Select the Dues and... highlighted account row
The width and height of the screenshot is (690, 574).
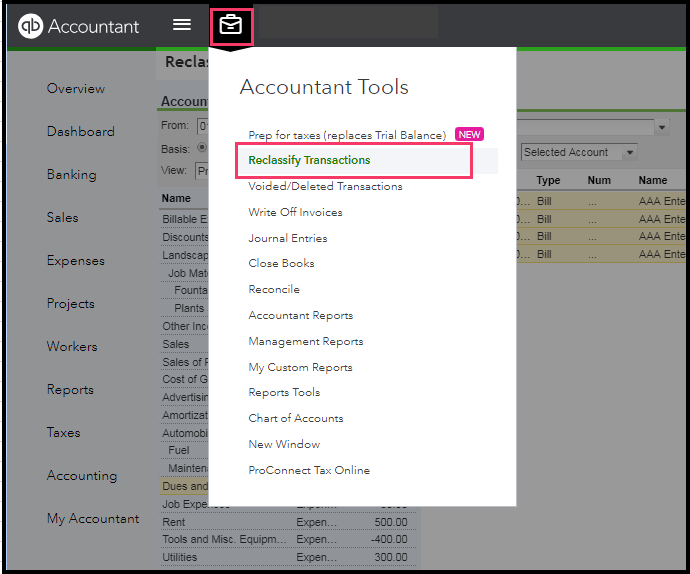click(185, 486)
